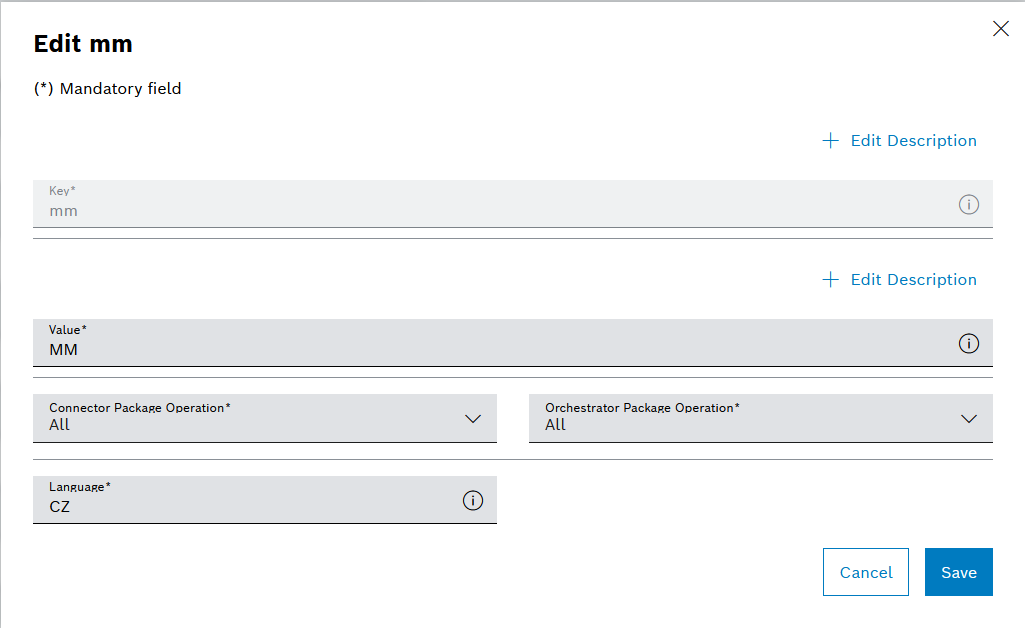Click the Cancel button

(865, 572)
